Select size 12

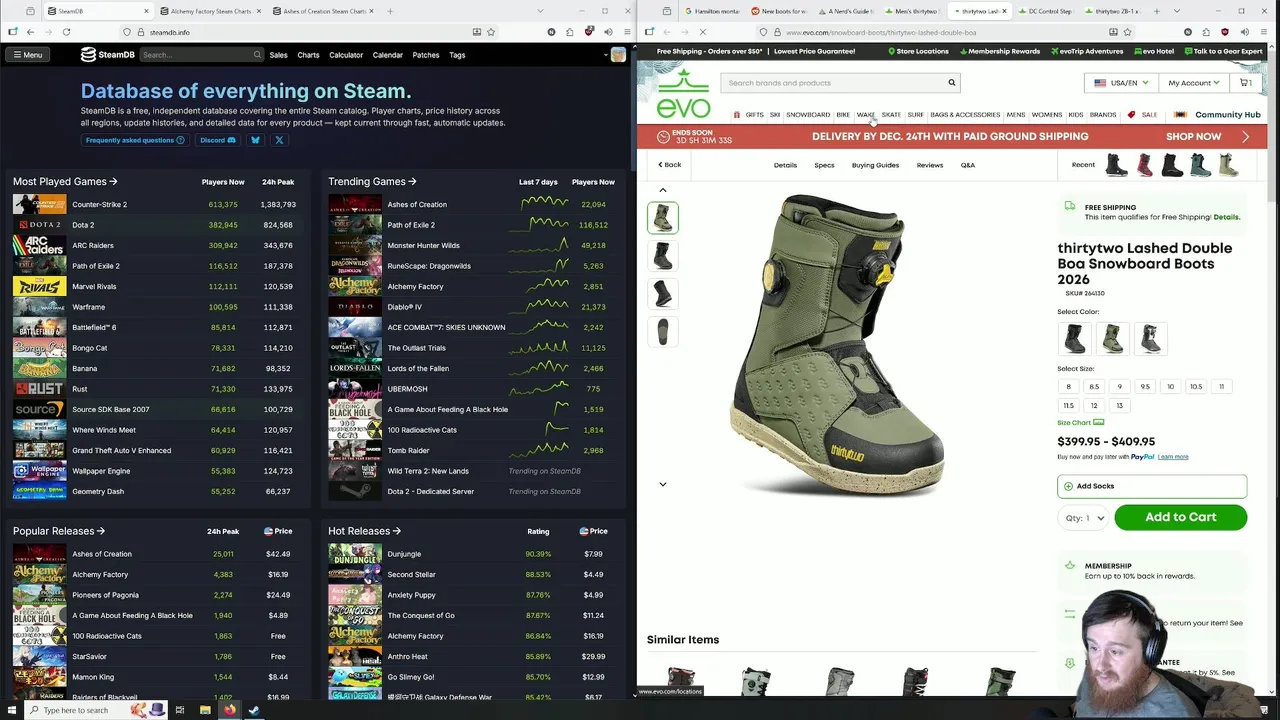tap(1094, 405)
